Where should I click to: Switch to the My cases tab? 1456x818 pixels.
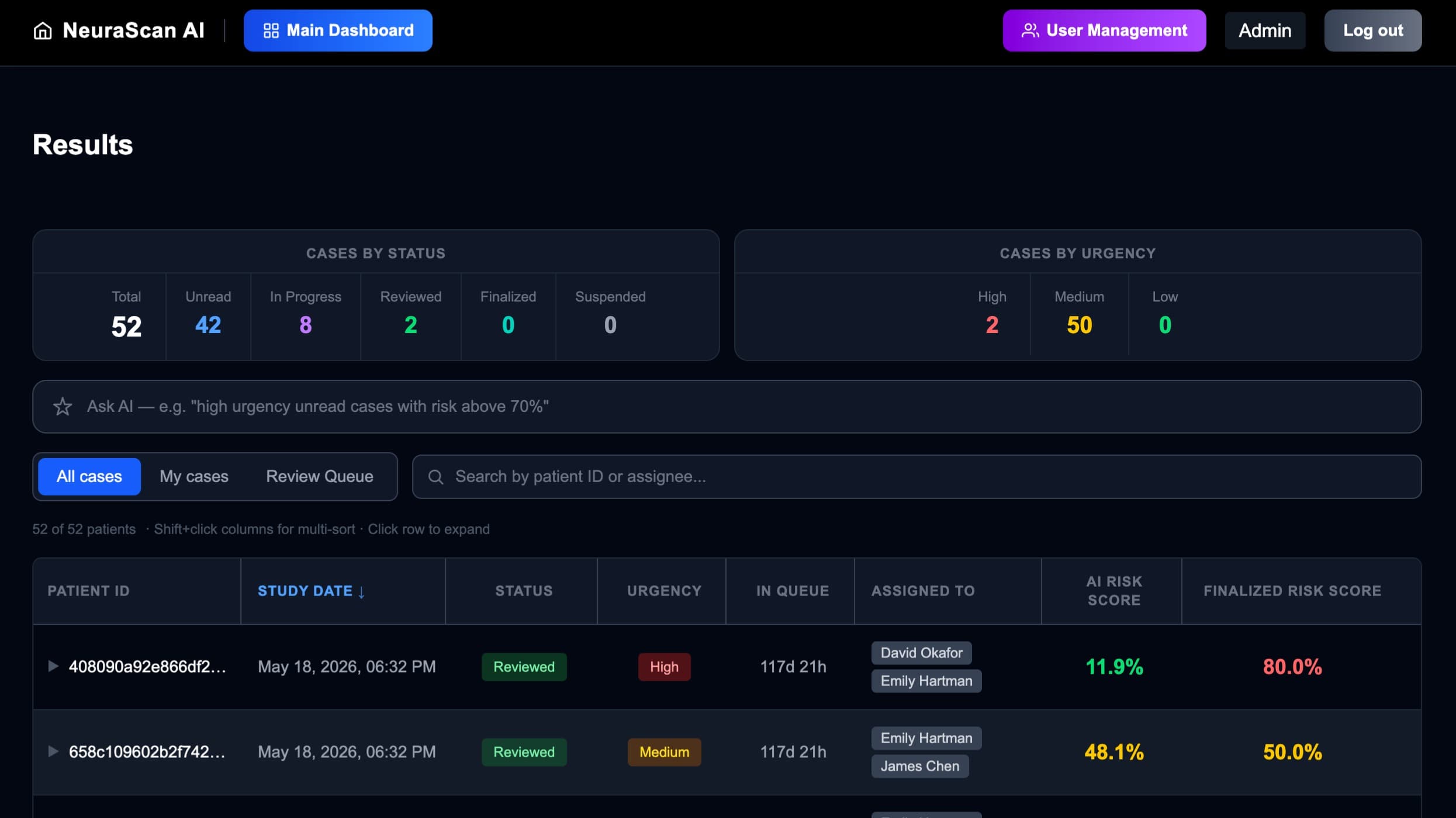pyautogui.click(x=194, y=477)
